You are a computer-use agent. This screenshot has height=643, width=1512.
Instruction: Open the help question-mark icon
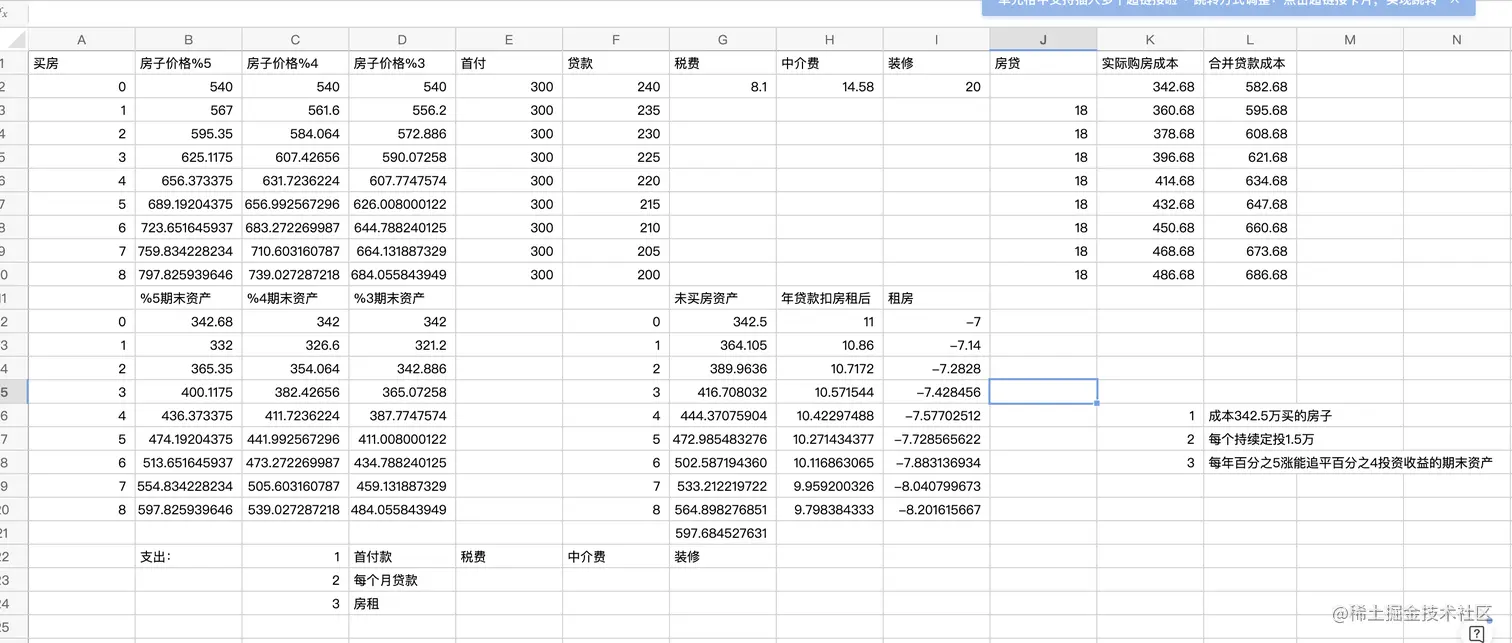click(1476, 633)
